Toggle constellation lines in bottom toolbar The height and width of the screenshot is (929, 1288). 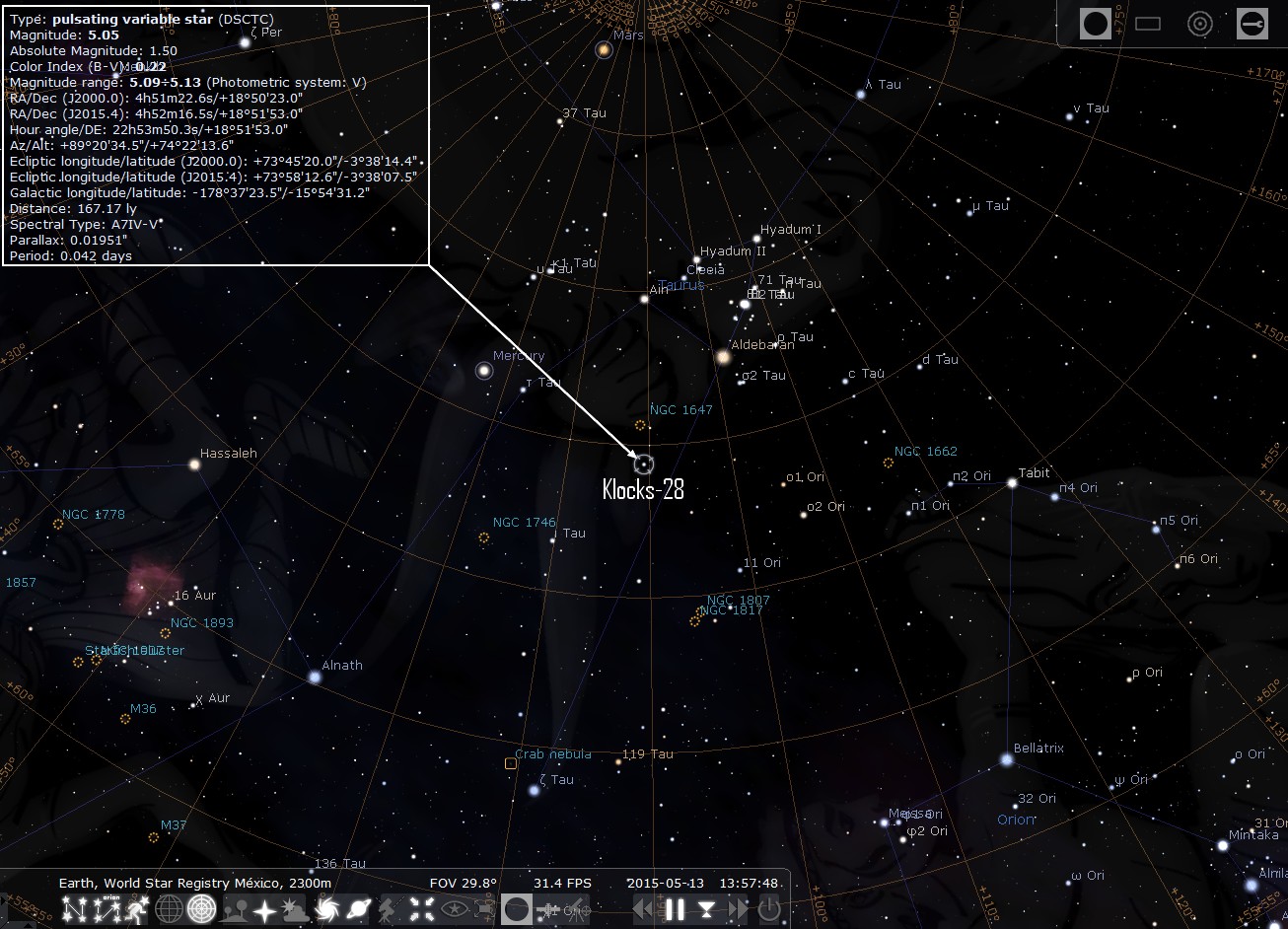(74, 909)
